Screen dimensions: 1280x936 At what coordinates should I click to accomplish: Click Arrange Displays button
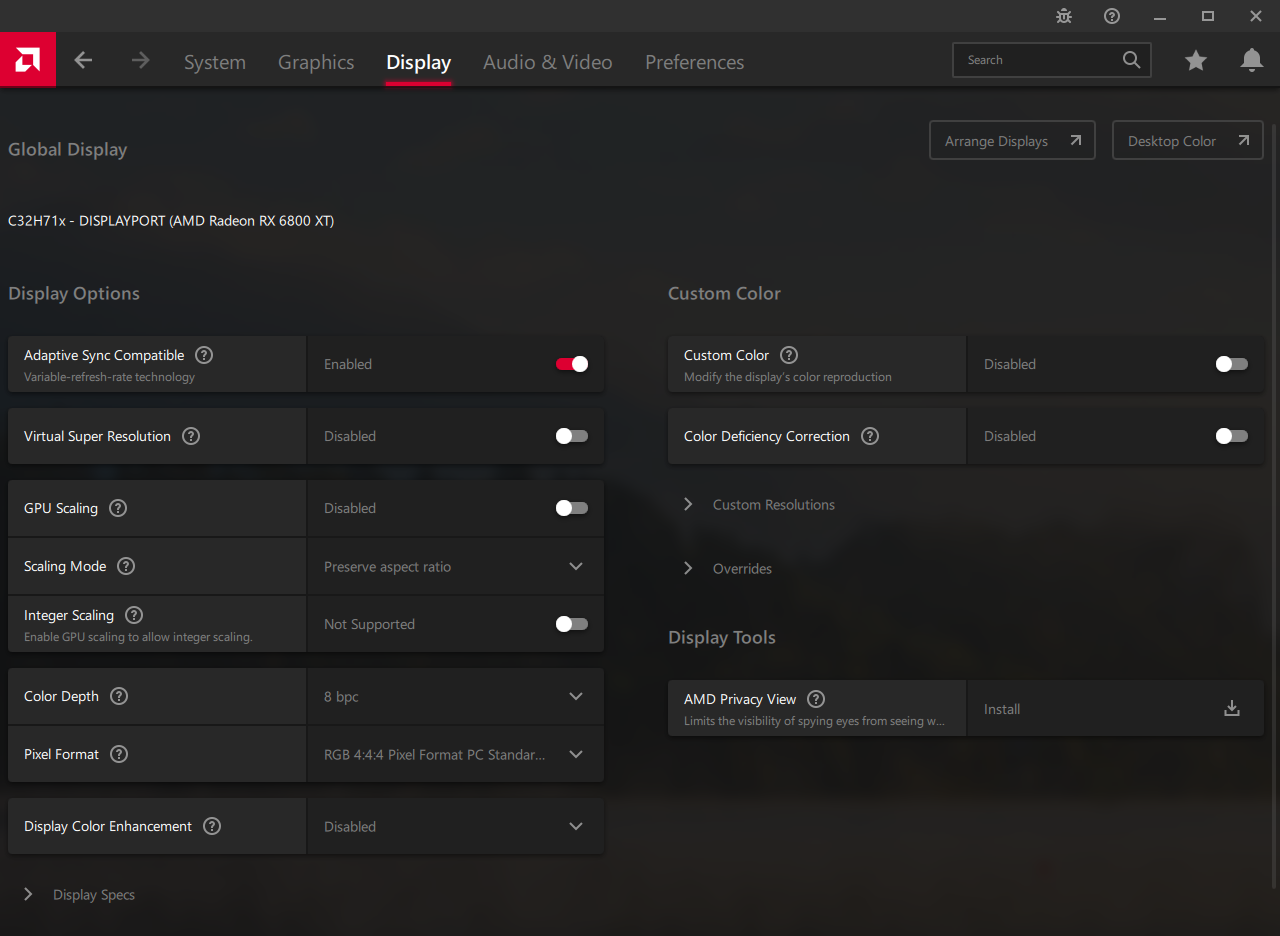click(1013, 141)
